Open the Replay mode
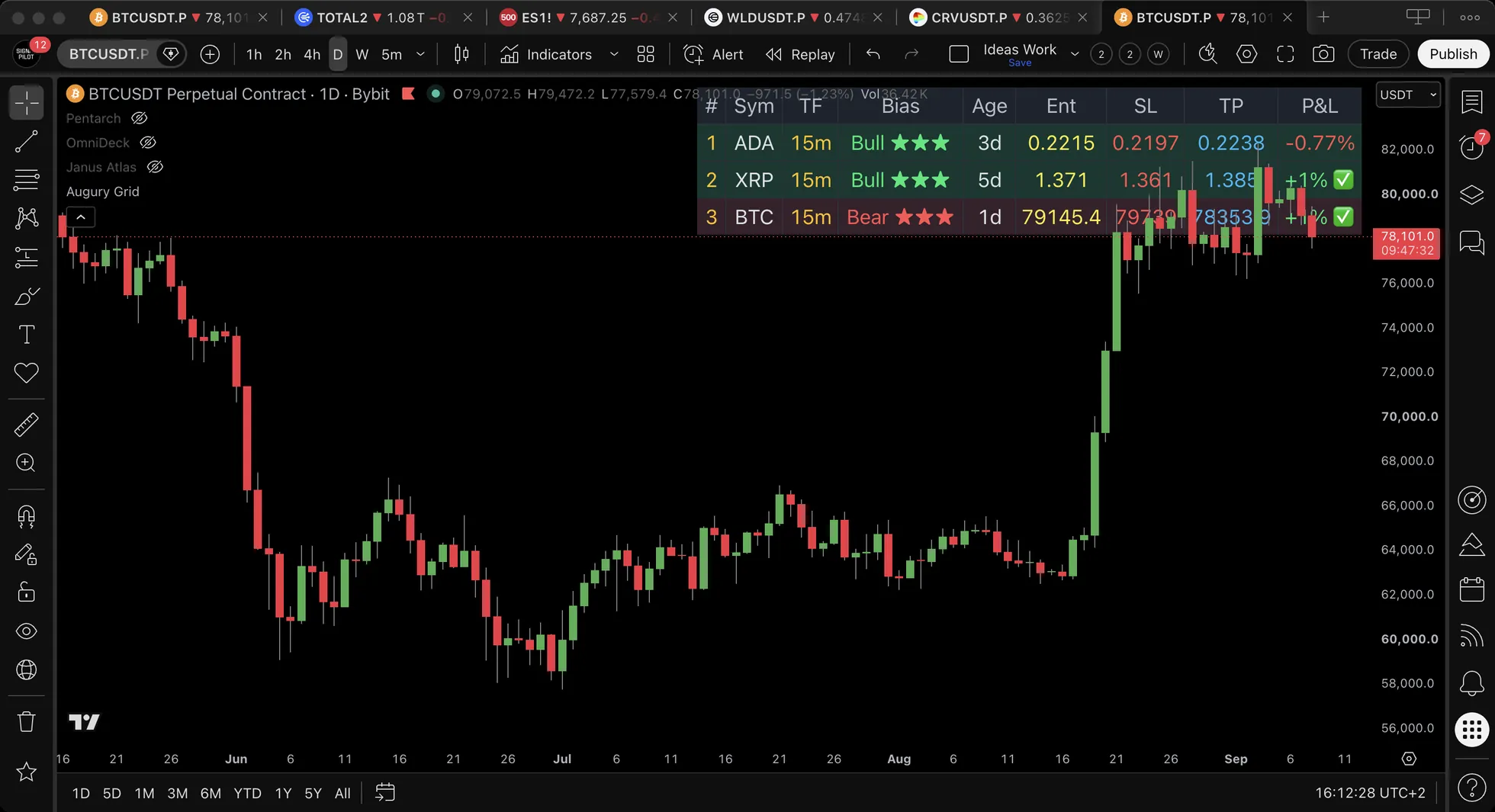Image resolution: width=1495 pixels, height=812 pixels. [800, 54]
